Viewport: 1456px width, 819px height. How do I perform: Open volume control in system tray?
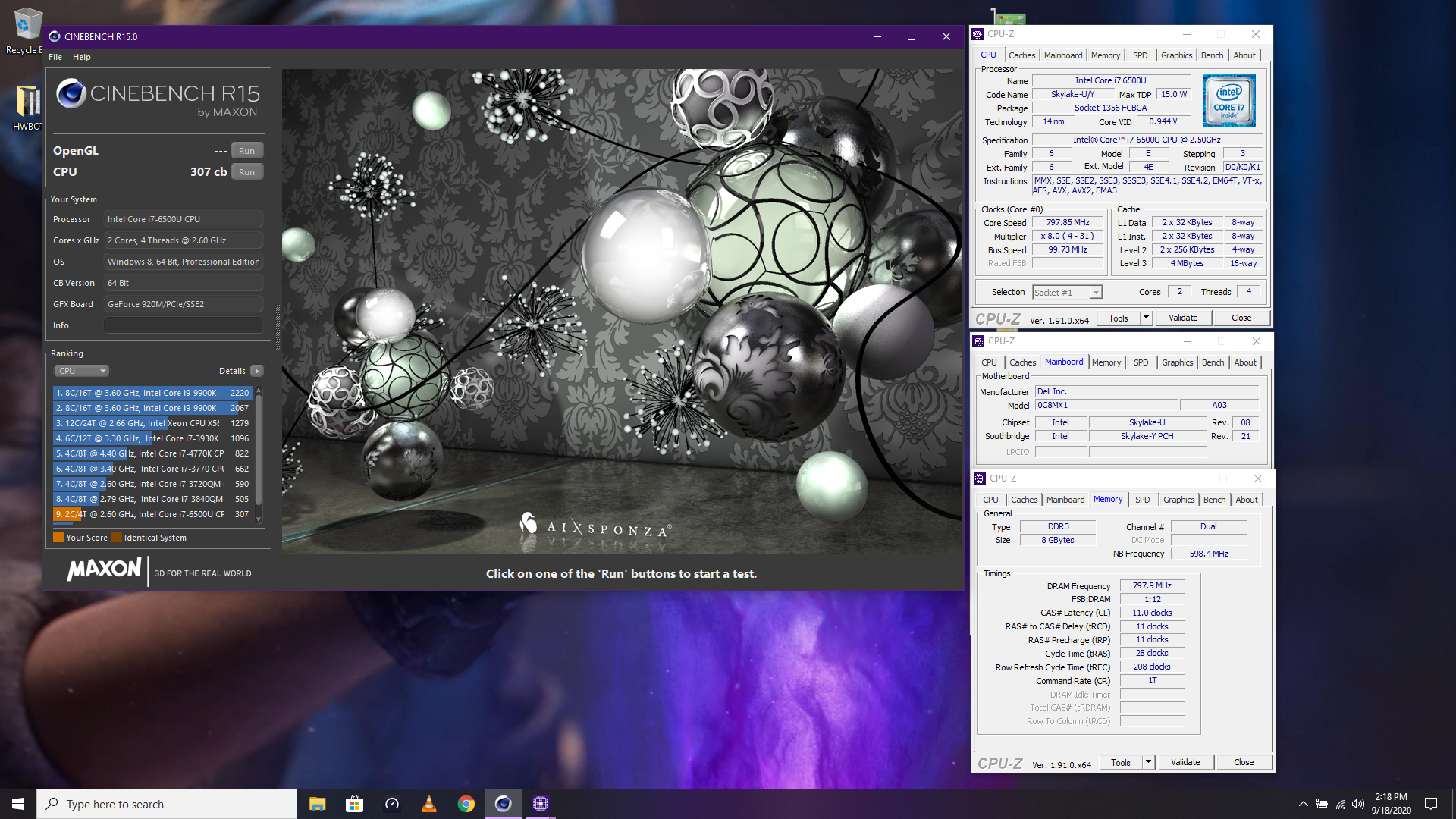pos(1357,804)
